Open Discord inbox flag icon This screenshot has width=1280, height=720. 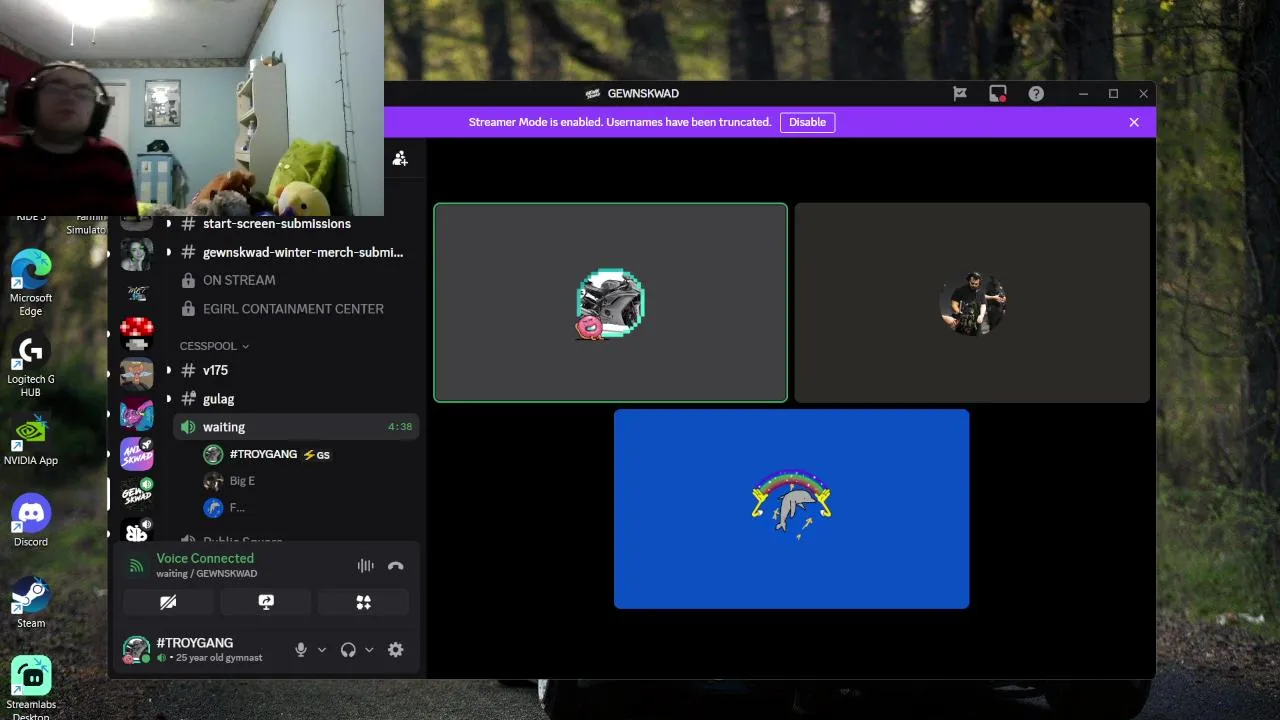(x=960, y=93)
